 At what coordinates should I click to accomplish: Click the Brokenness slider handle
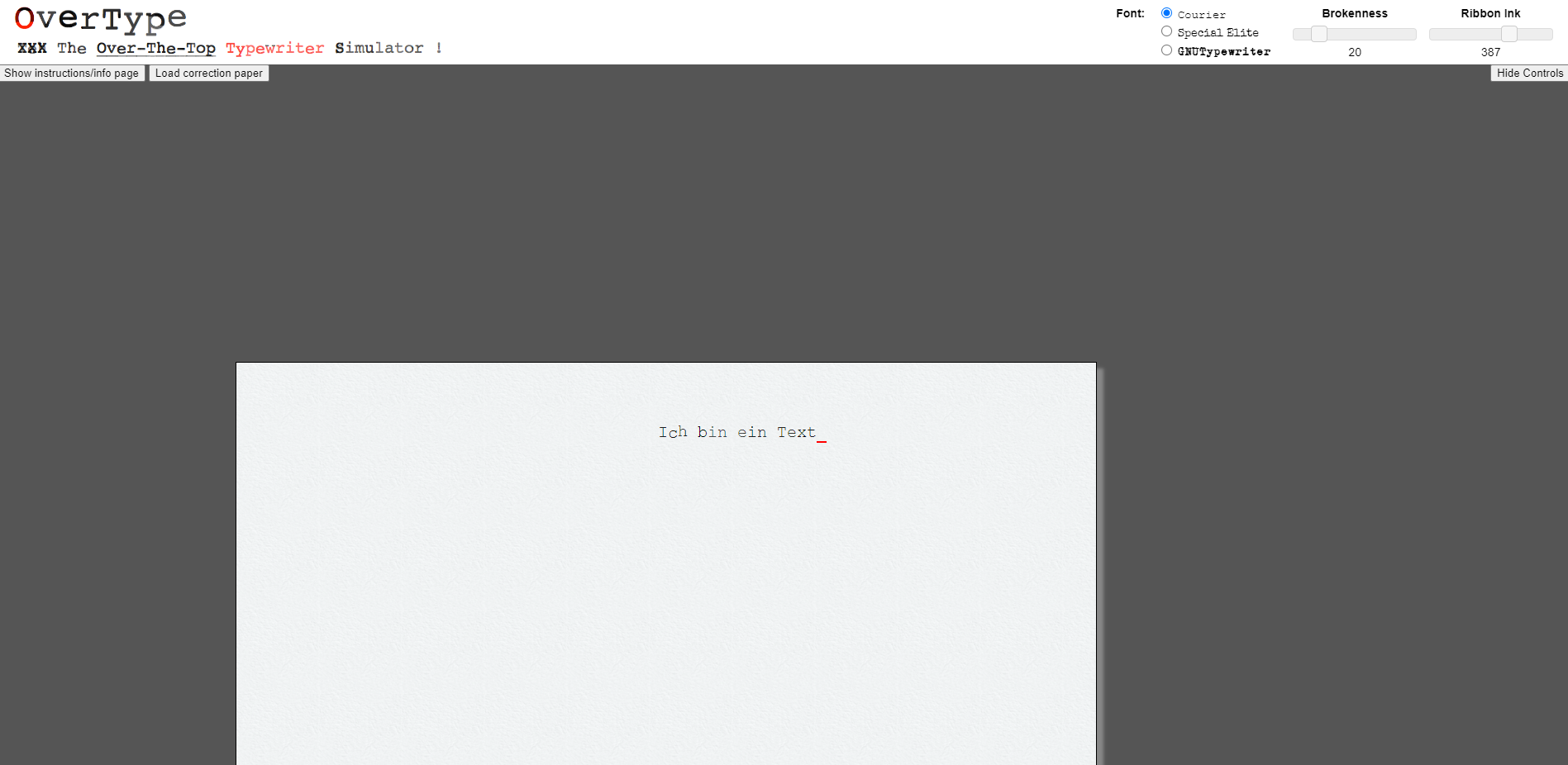tap(1319, 34)
